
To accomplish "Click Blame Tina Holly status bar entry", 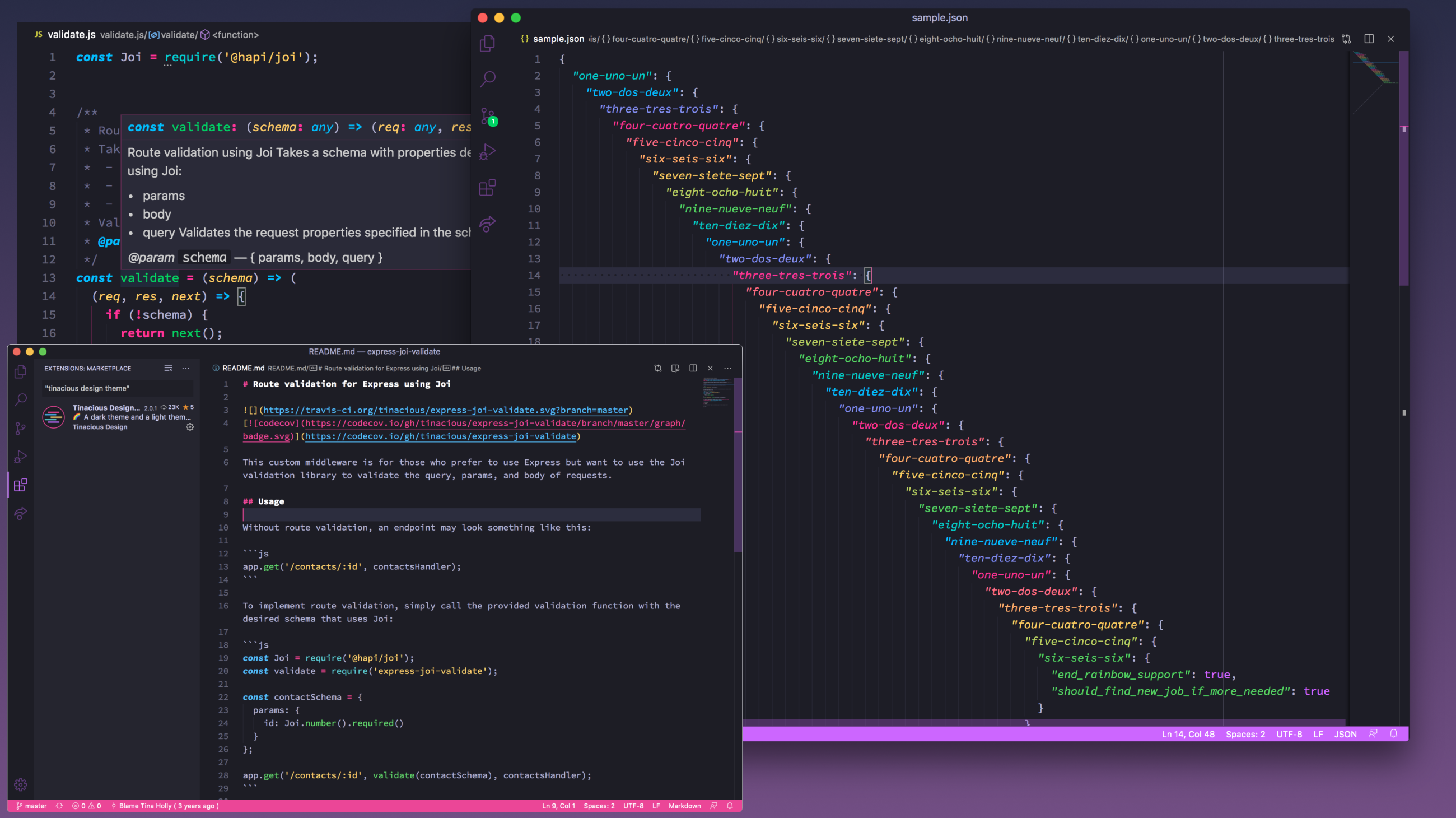I will pyautogui.click(x=165, y=806).
